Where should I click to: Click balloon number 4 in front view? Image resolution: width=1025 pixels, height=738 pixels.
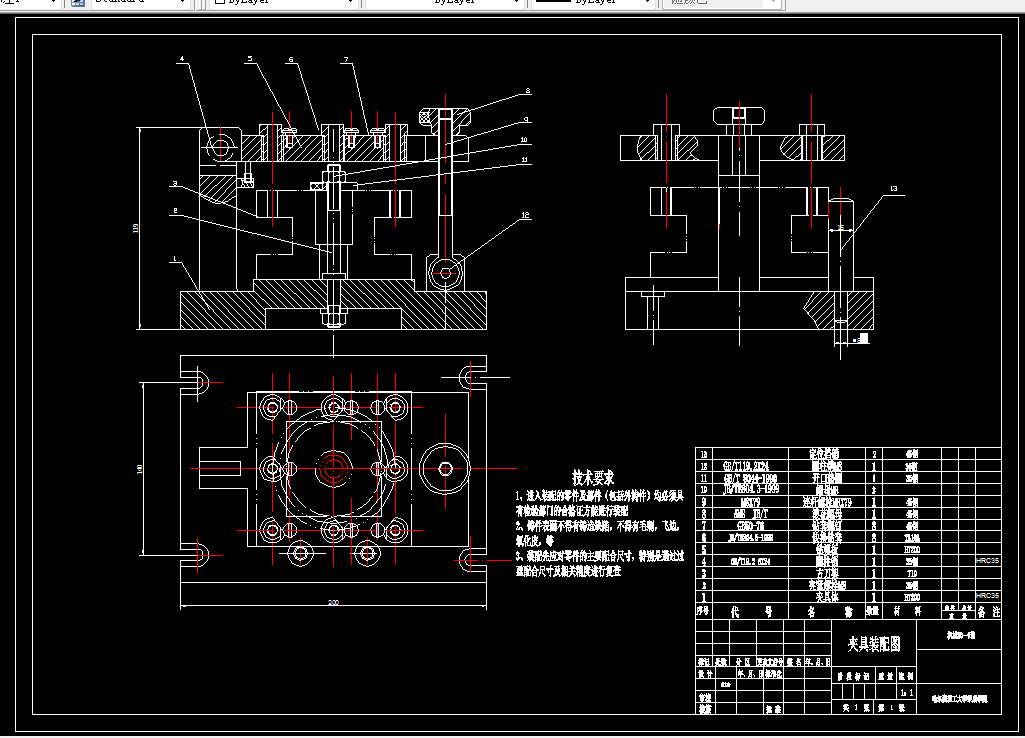(182, 59)
